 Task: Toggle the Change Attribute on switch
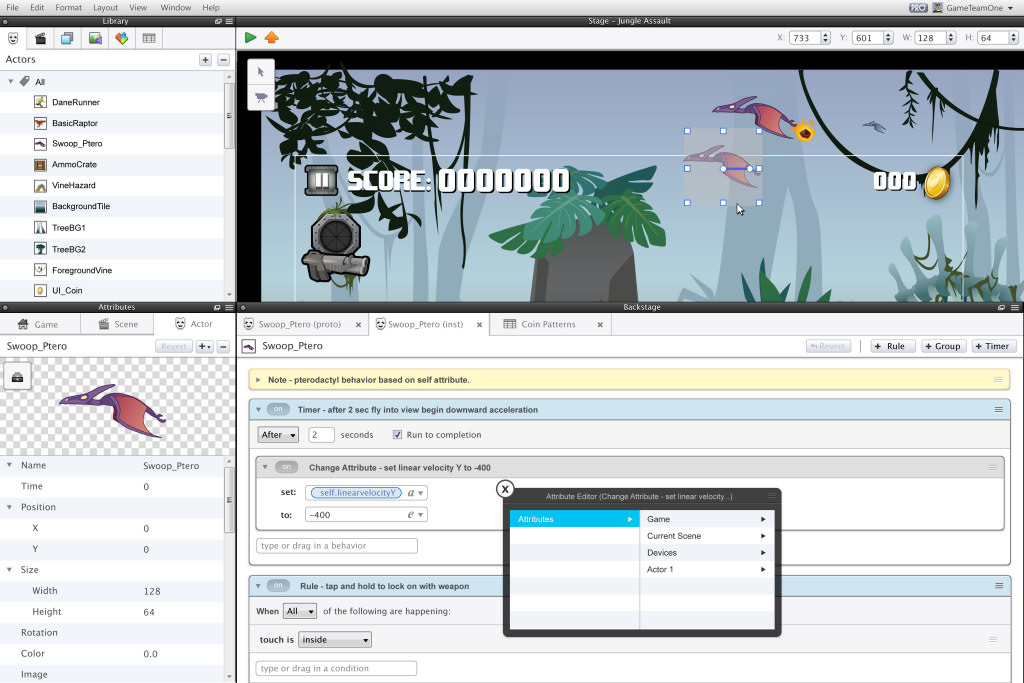click(x=287, y=467)
